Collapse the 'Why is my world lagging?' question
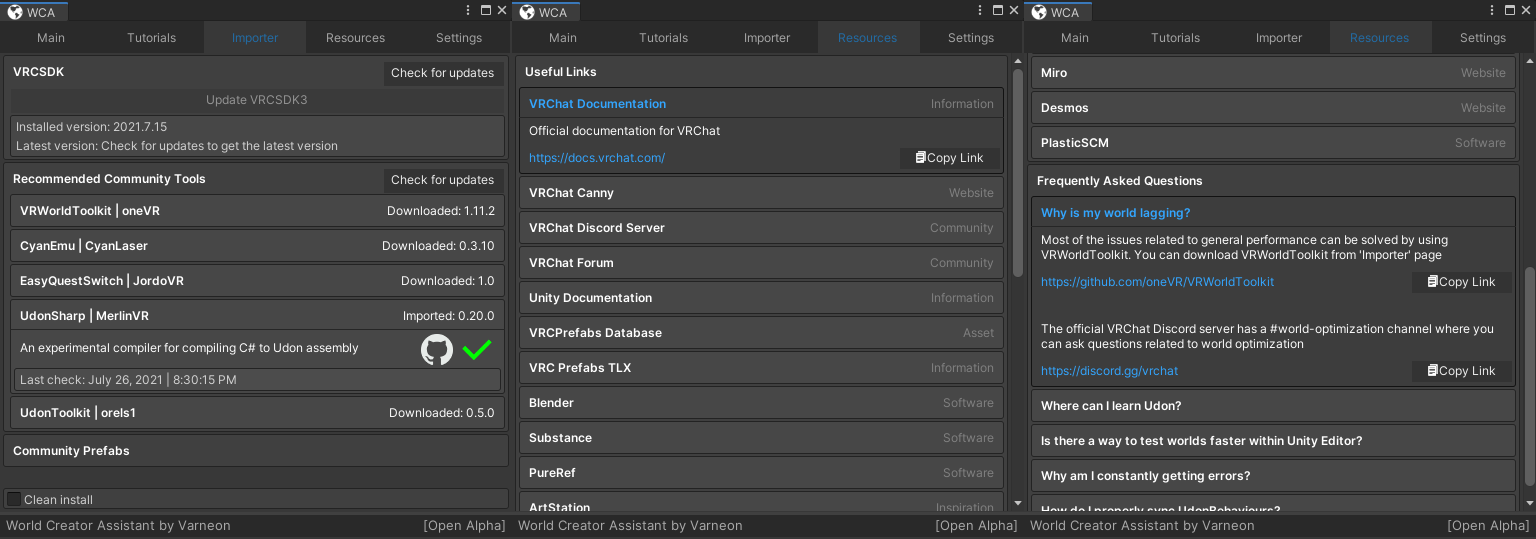 click(x=1273, y=213)
